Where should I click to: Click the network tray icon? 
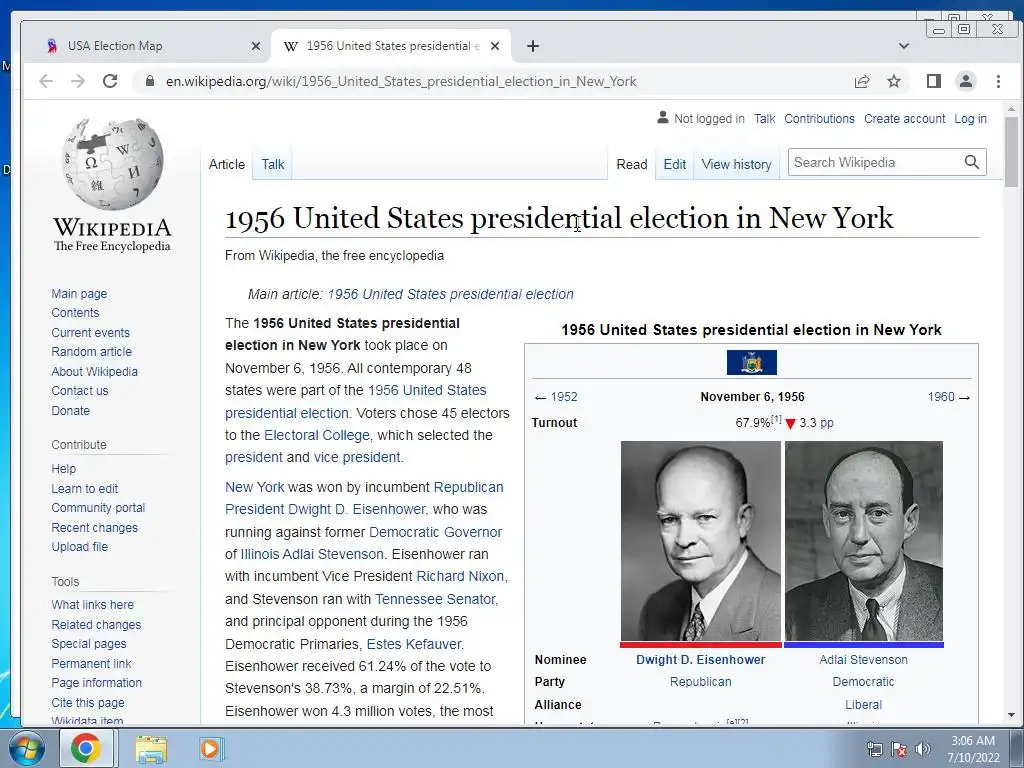click(874, 749)
